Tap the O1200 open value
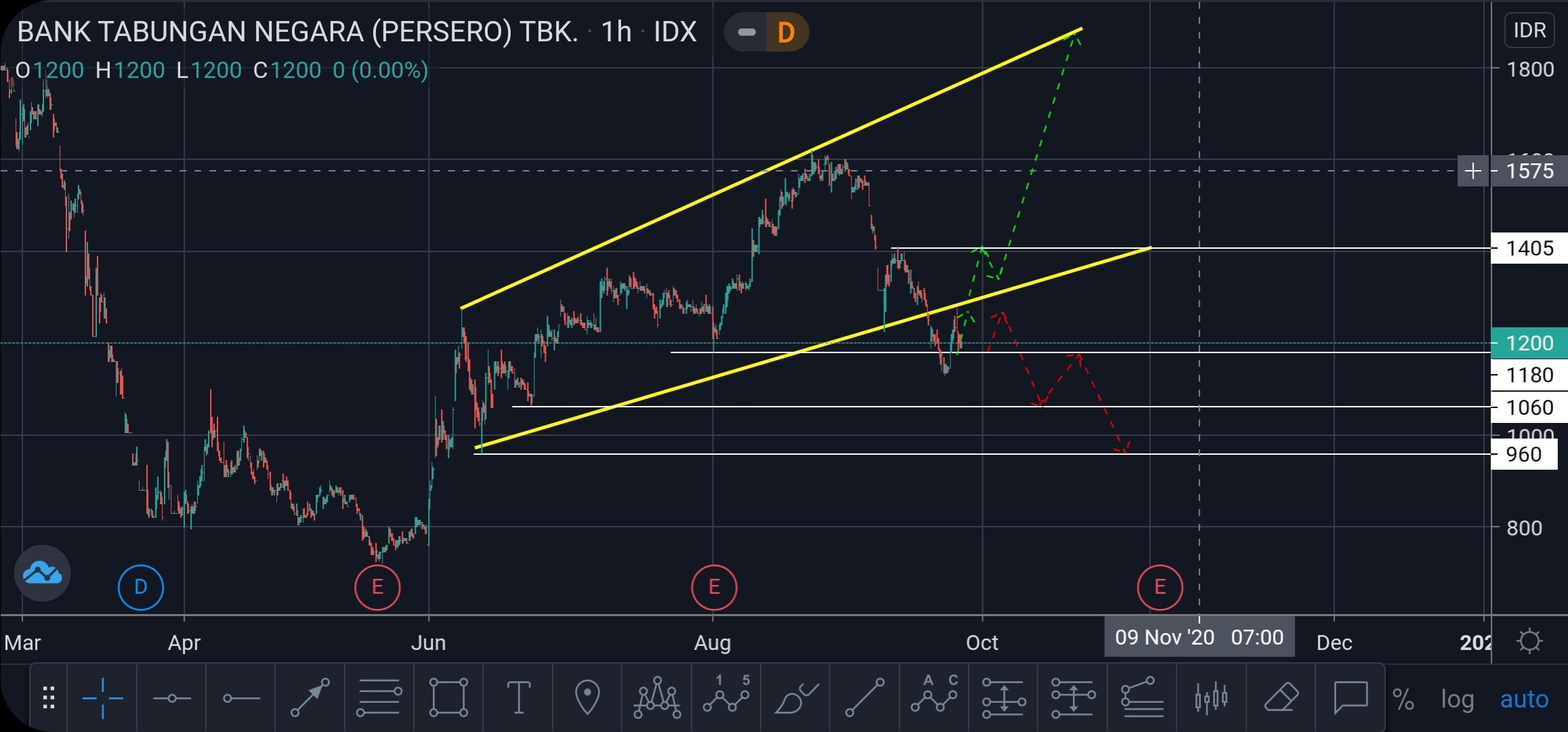The height and width of the screenshot is (732, 1568). point(49,70)
